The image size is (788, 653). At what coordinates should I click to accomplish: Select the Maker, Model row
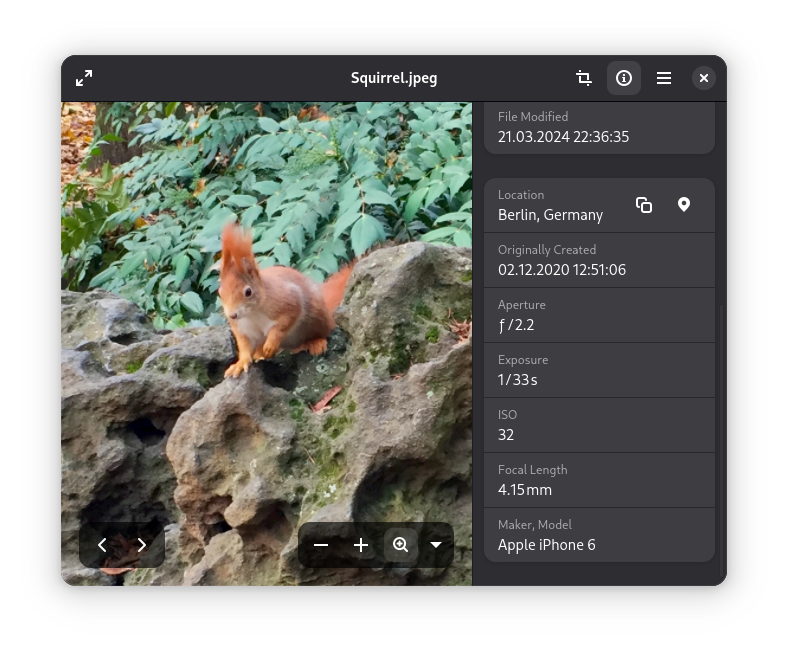599,535
